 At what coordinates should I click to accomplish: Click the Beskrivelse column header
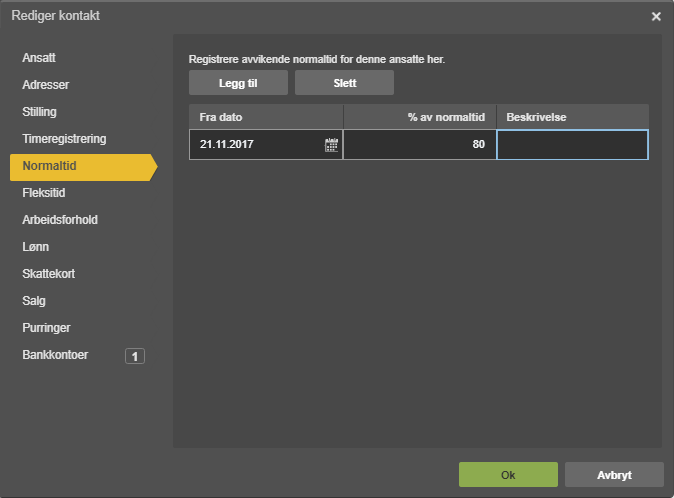pos(573,117)
